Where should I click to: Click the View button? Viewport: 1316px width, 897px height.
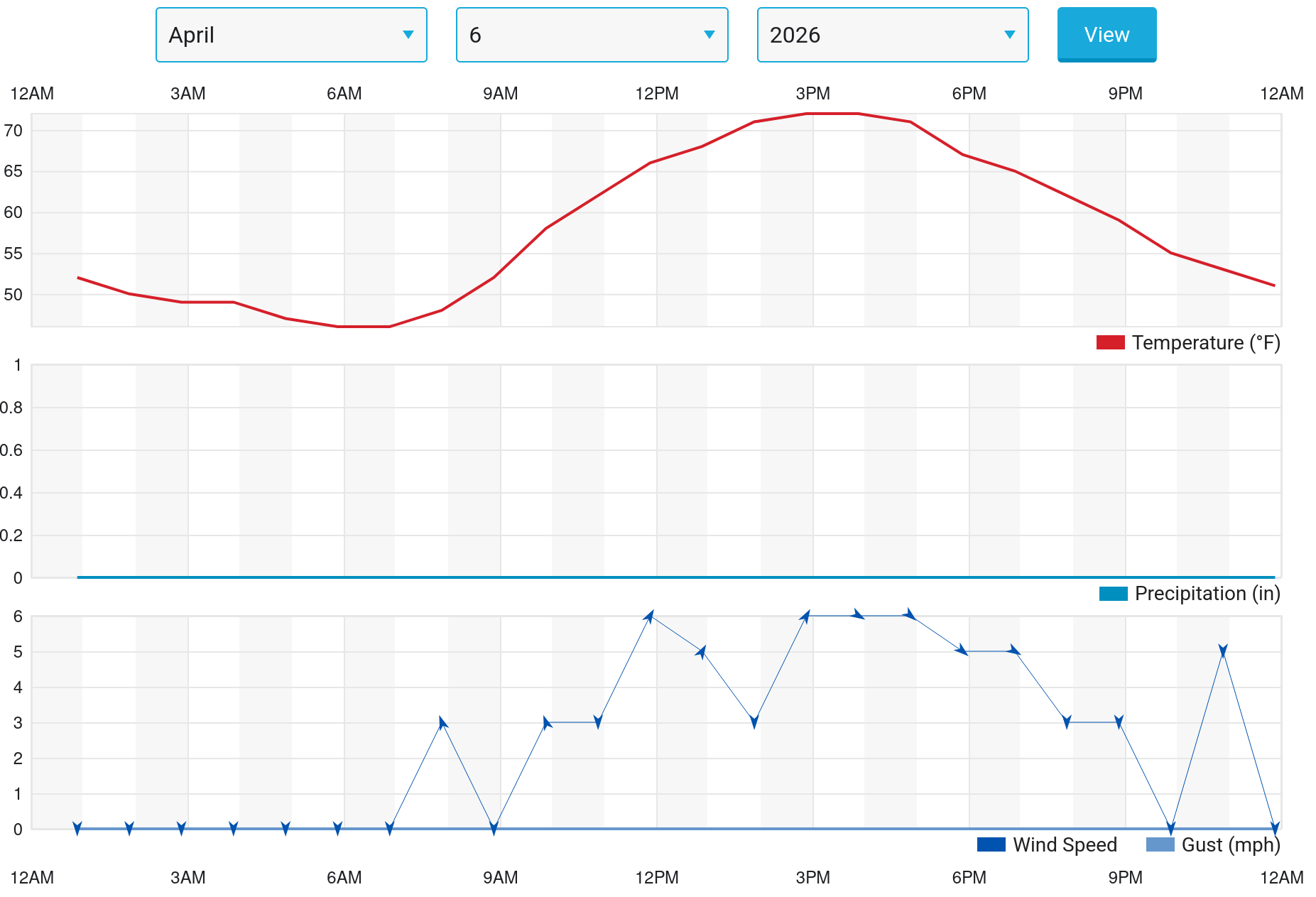pyautogui.click(x=1106, y=35)
